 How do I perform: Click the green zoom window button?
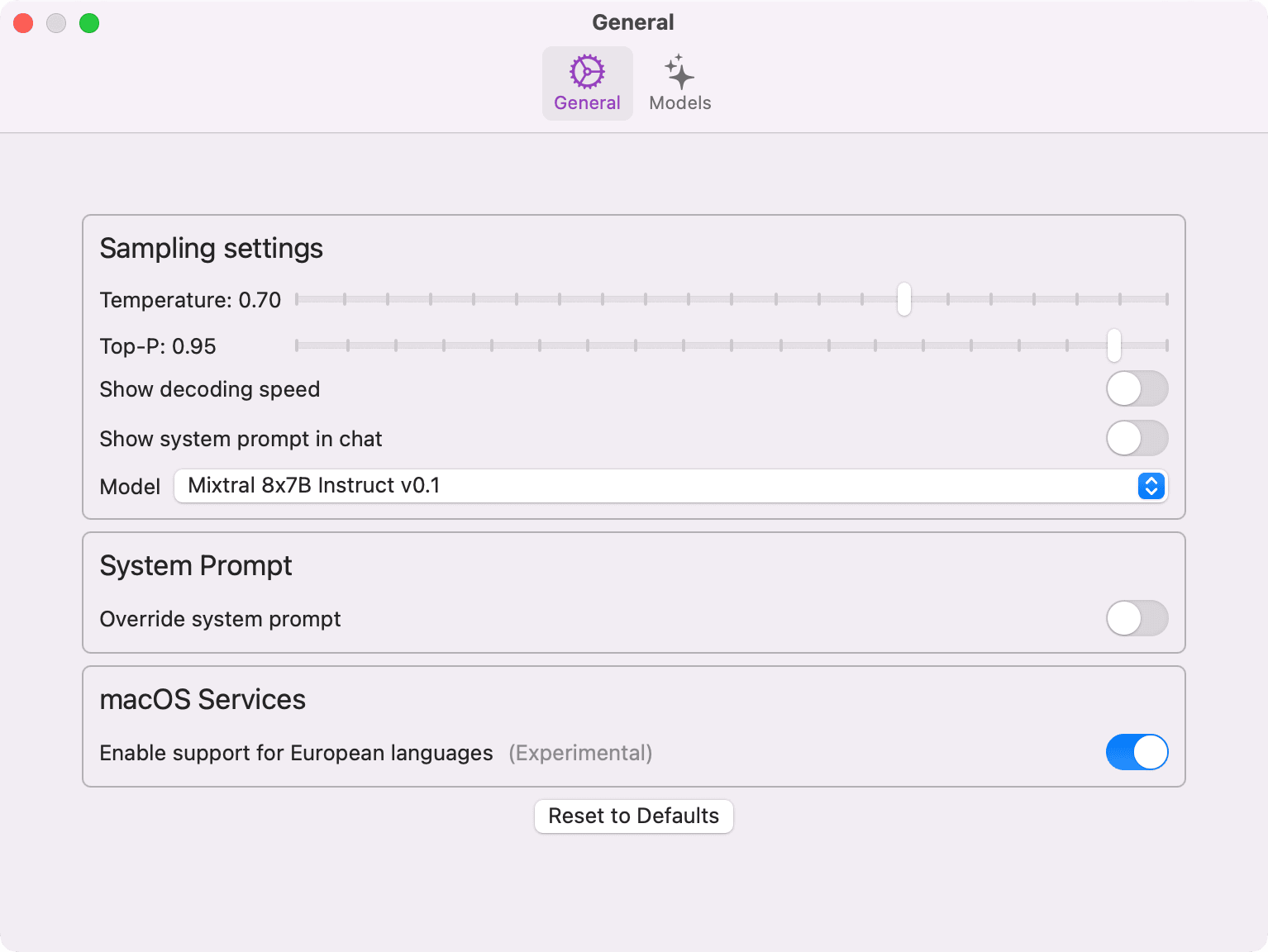click(89, 23)
